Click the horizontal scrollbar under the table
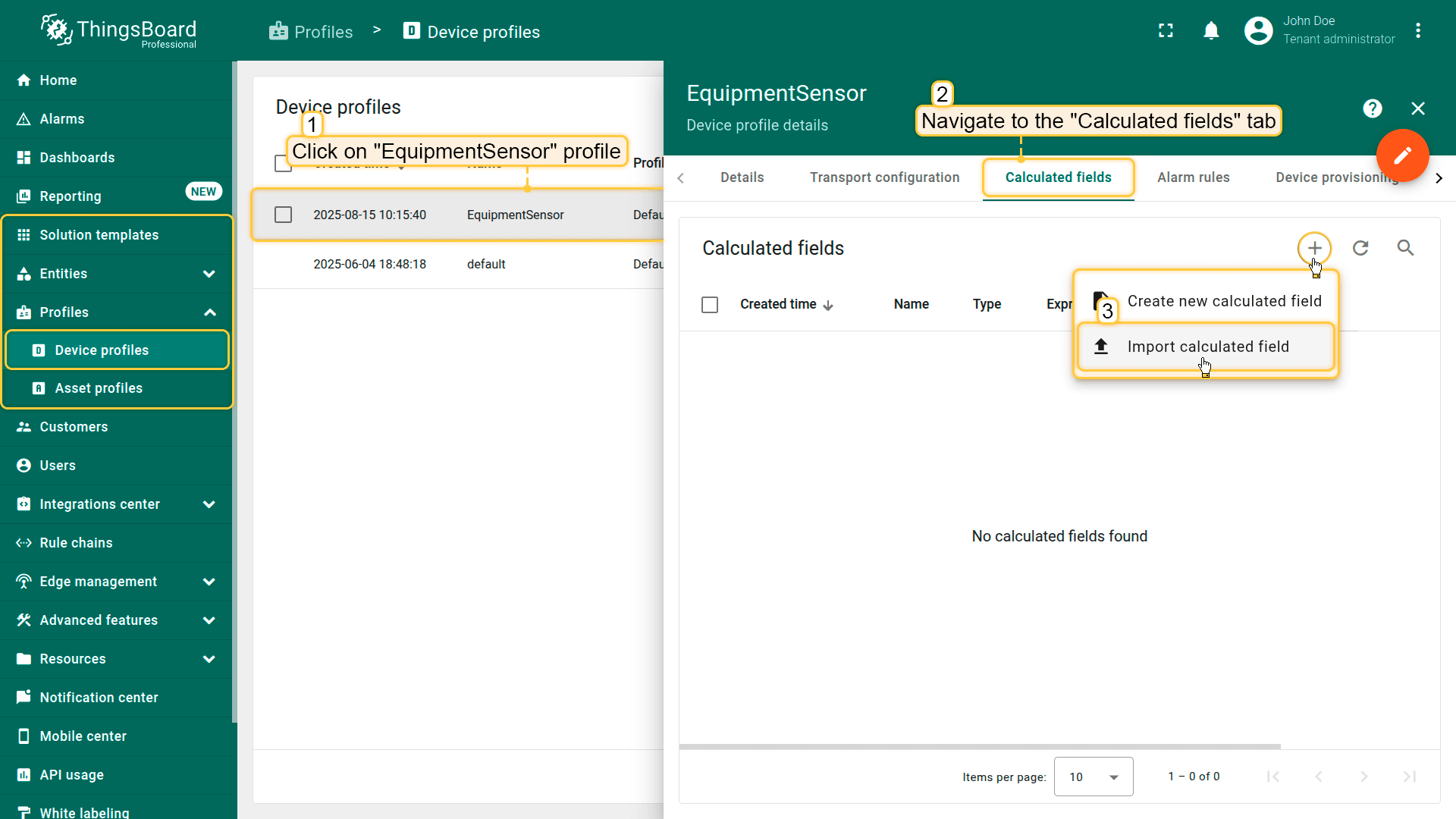Screen dimensions: 1456x819 point(979,747)
